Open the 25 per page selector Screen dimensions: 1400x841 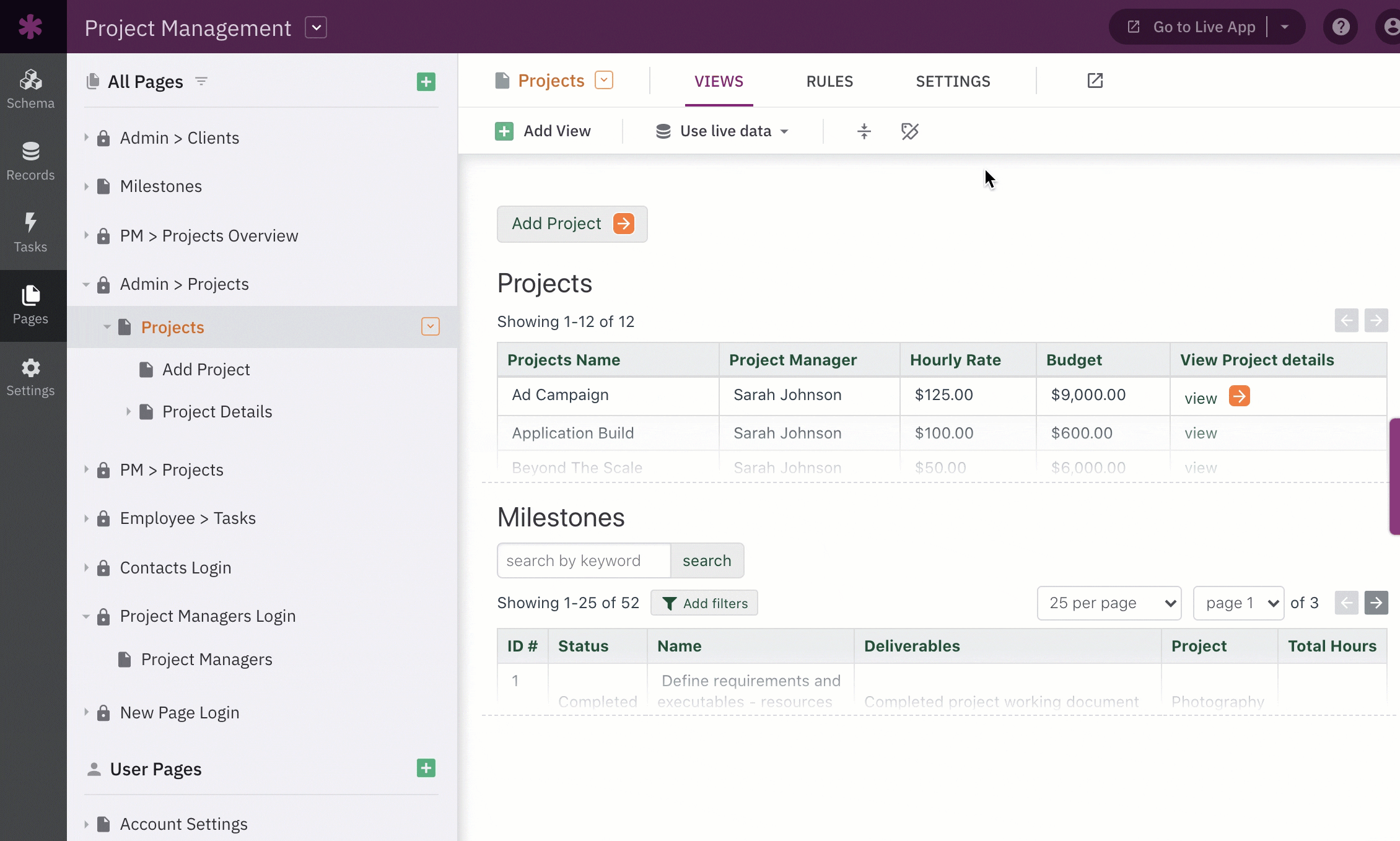[1109, 603]
